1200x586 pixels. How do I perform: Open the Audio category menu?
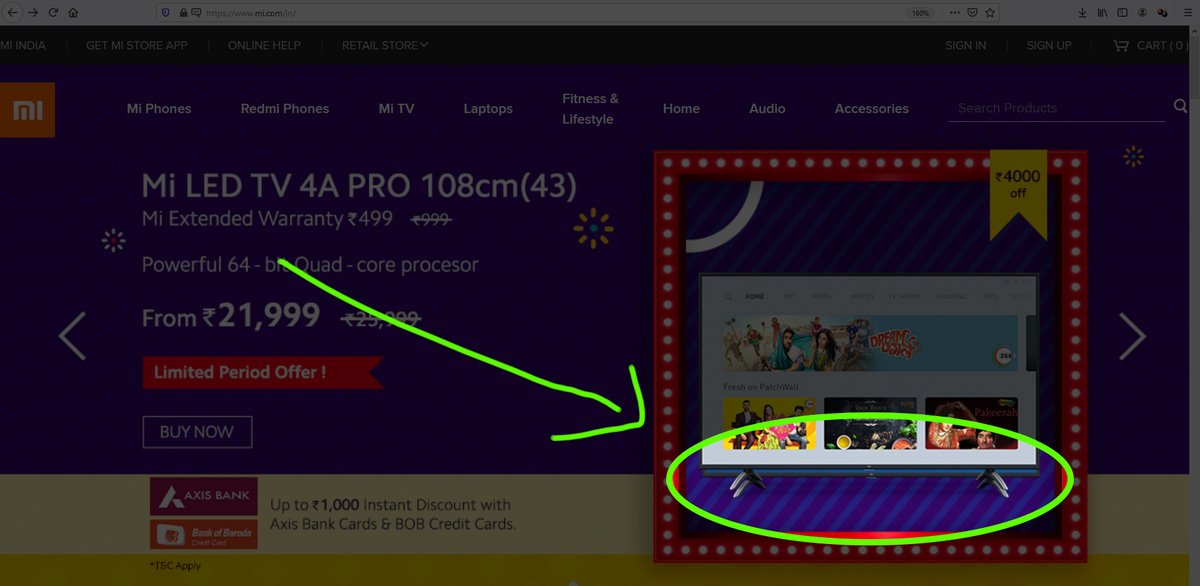coord(767,108)
